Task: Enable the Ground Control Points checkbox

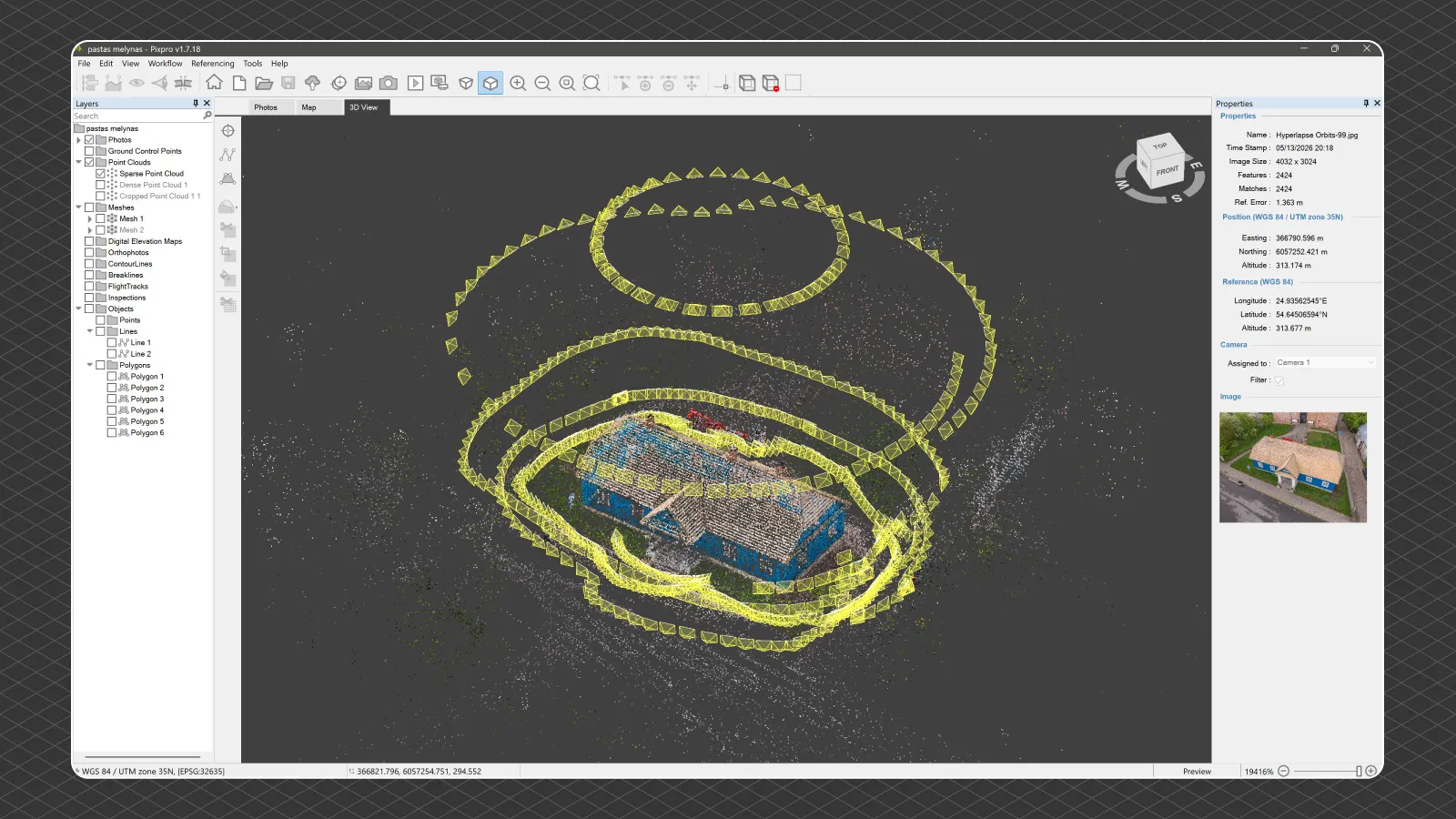Action: (x=89, y=151)
